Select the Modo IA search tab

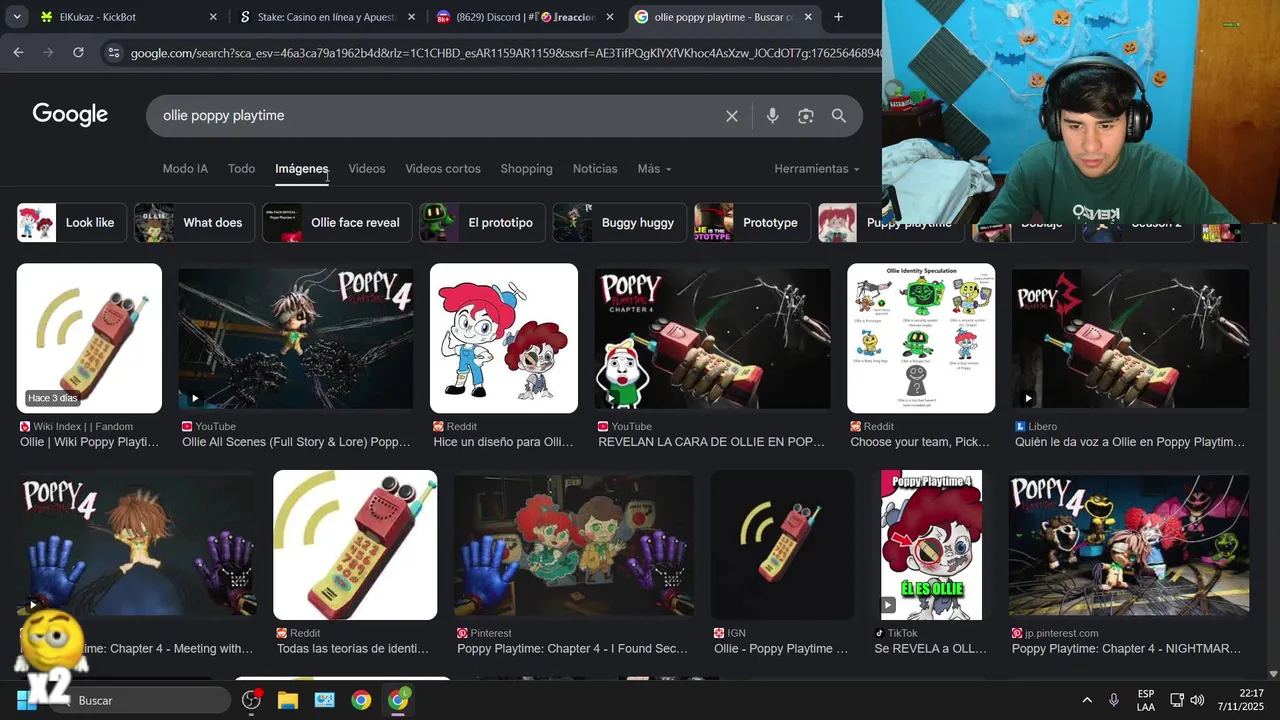pos(185,169)
